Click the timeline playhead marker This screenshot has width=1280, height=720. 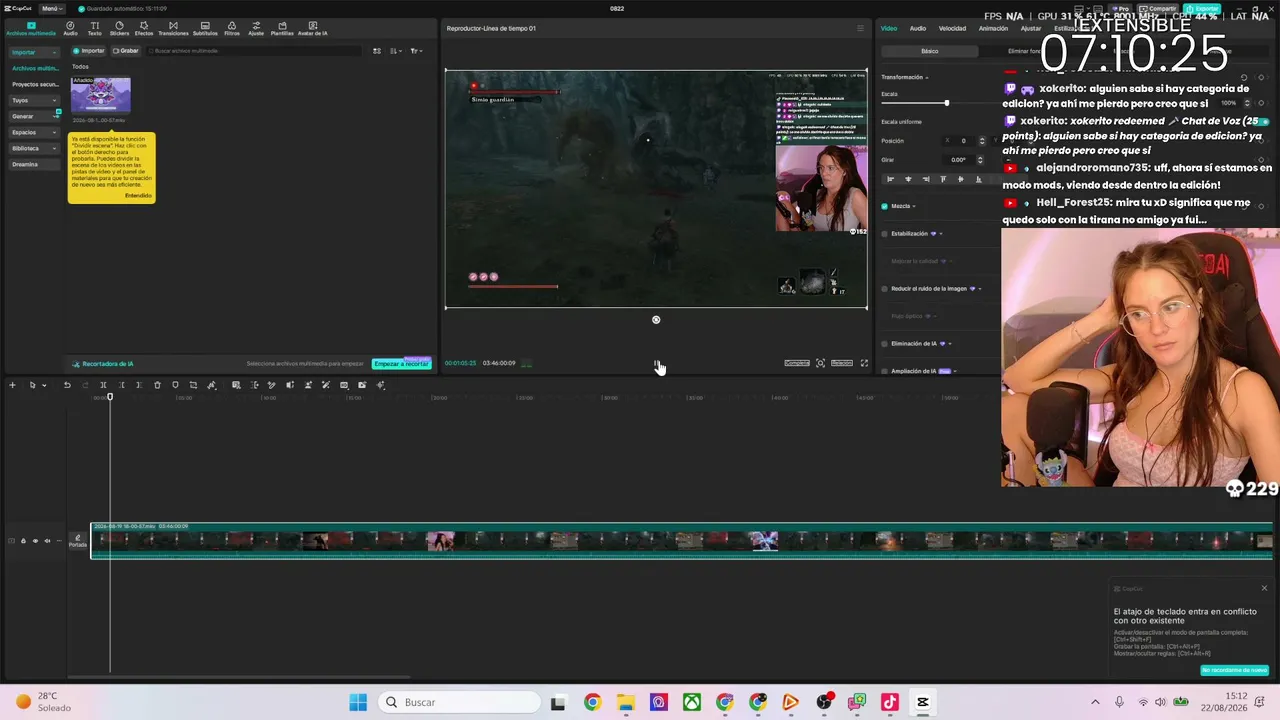tap(110, 397)
